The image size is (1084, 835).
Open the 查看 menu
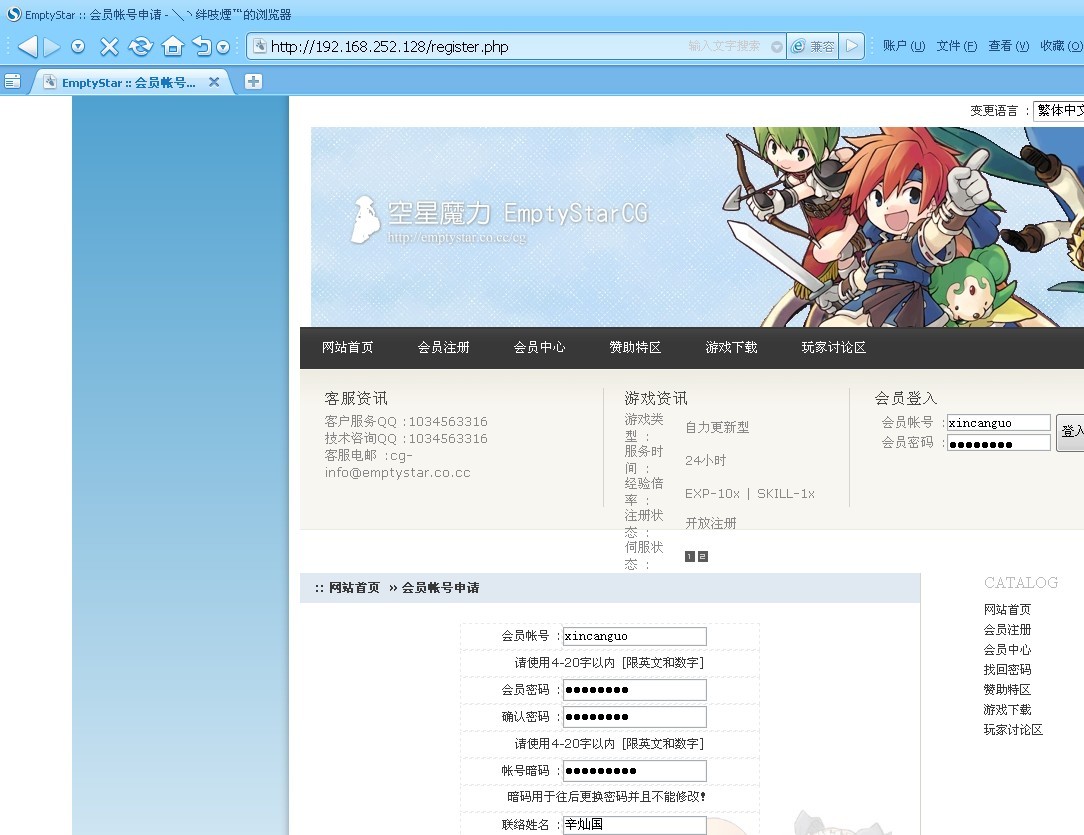tap(1008, 46)
